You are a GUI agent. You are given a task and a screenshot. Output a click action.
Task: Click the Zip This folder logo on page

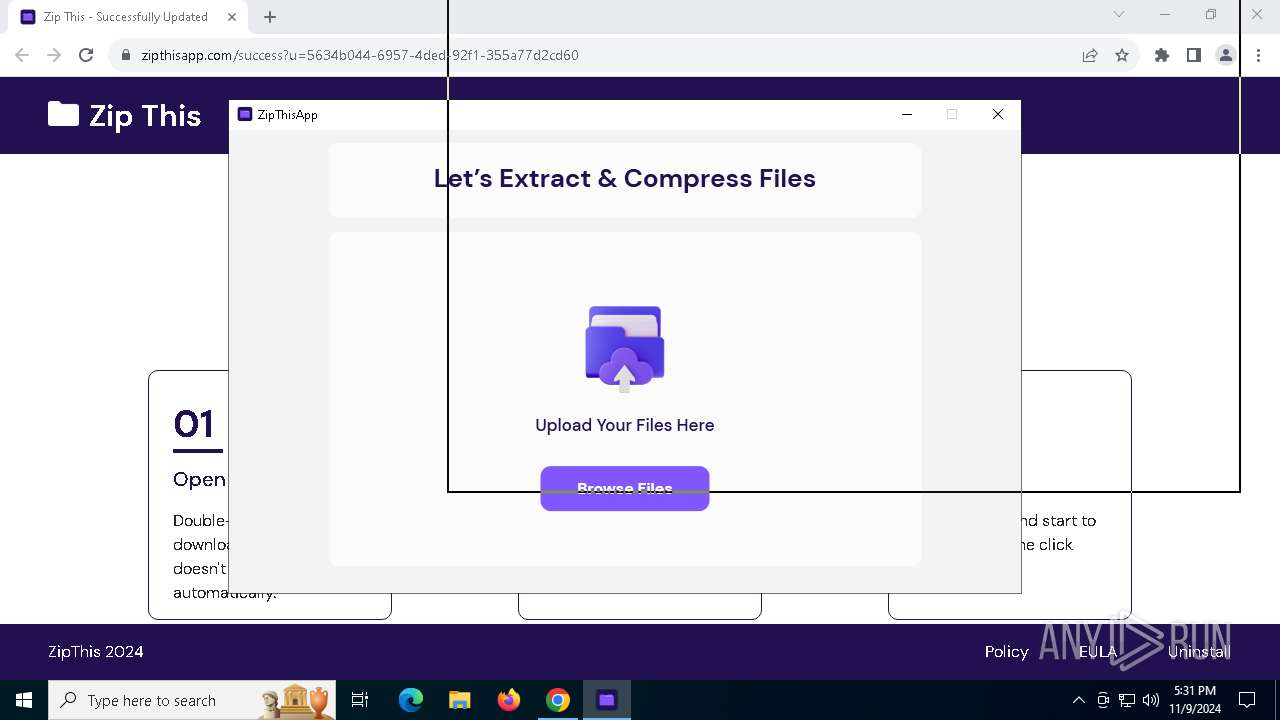(x=63, y=114)
